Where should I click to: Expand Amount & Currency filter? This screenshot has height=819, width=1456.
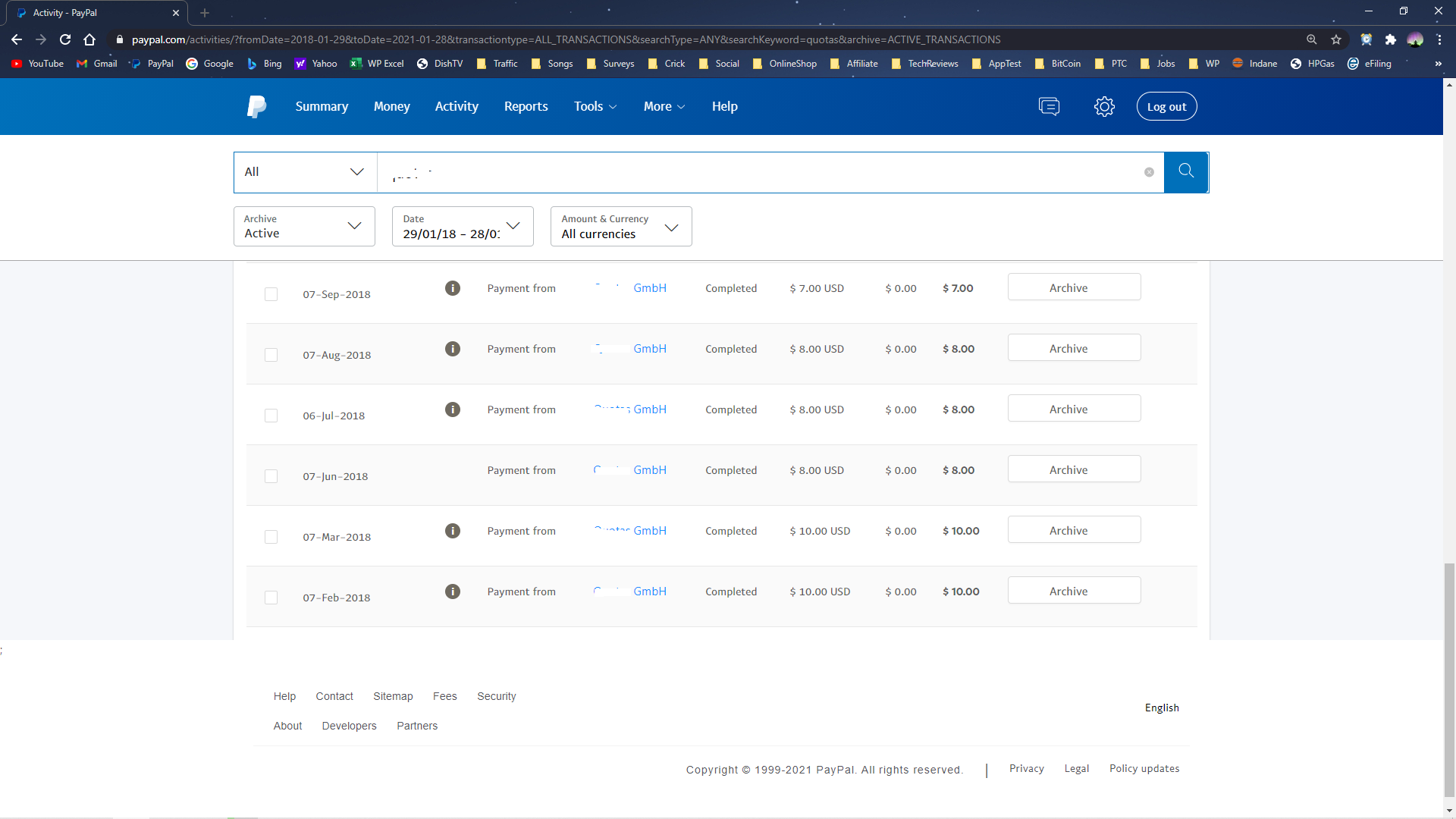621,226
